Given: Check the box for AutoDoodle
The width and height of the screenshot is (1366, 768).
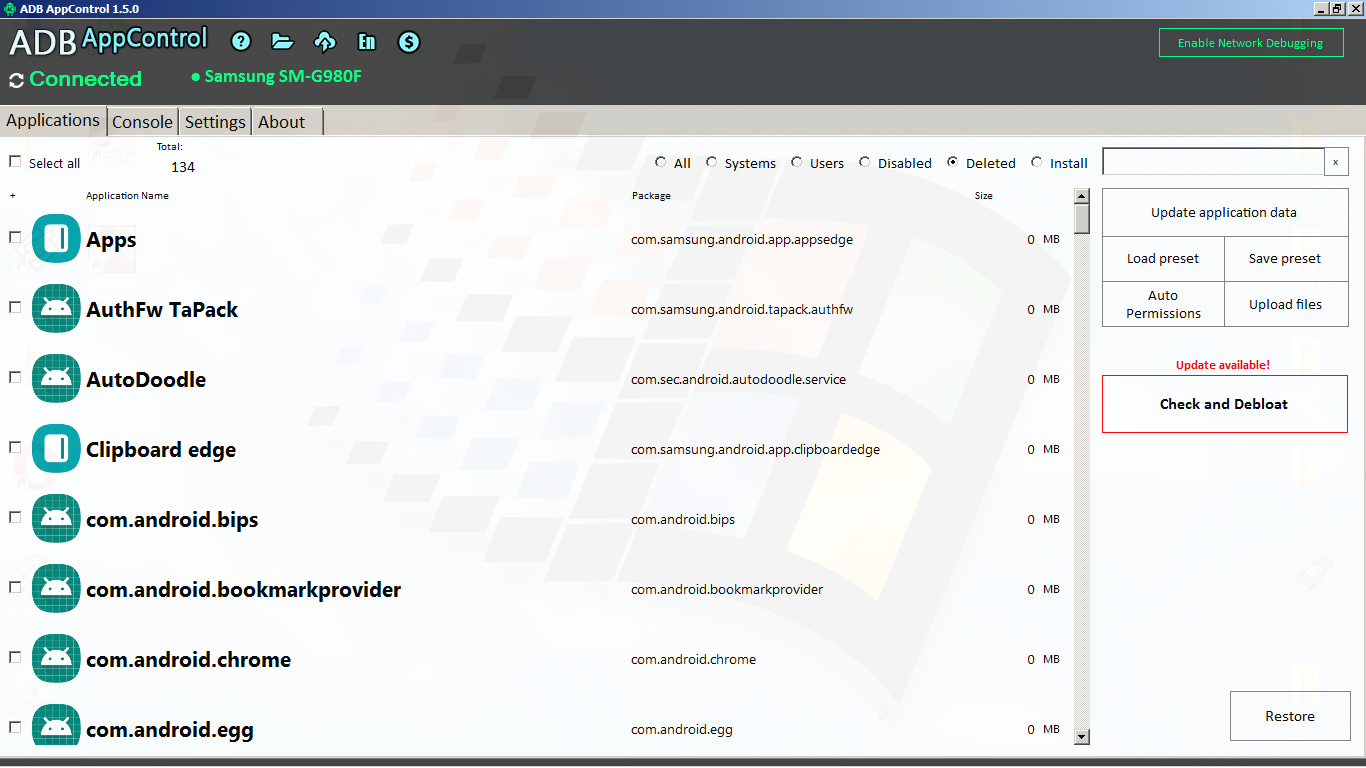Looking at the screenshot, I should (x=15, y=377).
